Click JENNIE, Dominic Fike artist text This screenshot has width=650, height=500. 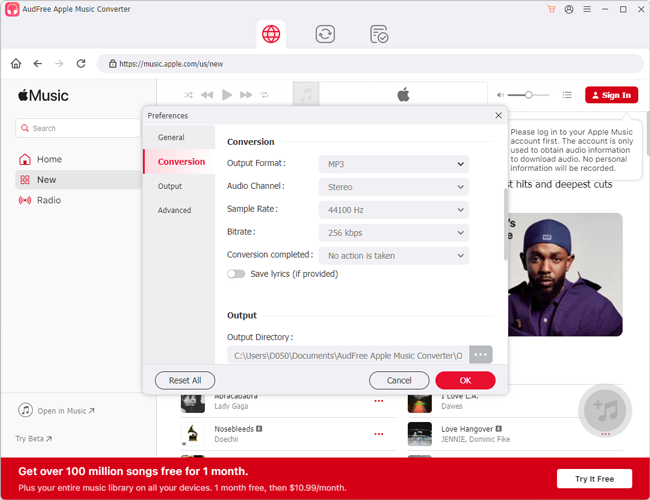pyautogui.click(x=475, y=439)
